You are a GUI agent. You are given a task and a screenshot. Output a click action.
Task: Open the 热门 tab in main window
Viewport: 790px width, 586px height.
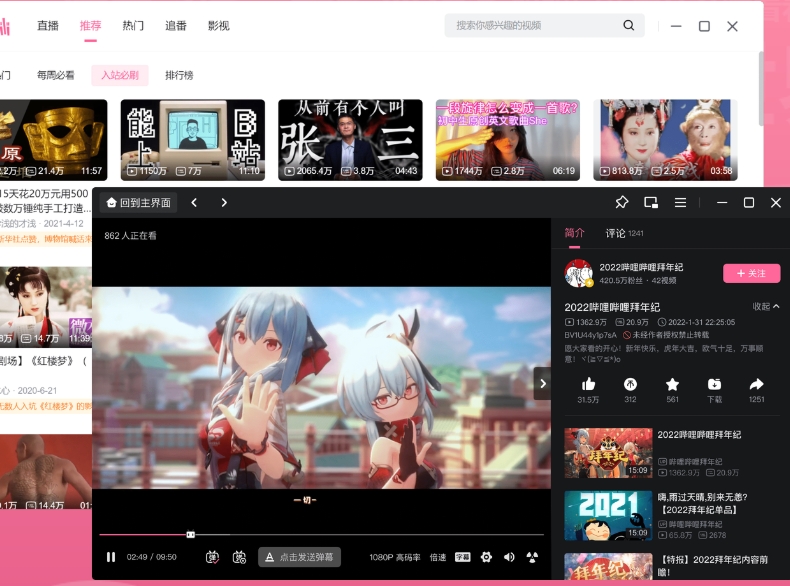pos(133,26)
